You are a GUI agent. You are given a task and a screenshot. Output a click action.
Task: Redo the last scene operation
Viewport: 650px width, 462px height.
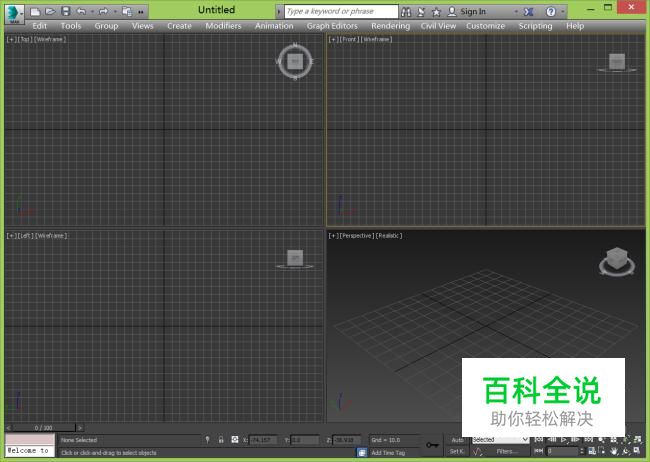pyautogui.click(x=104, y=12)
